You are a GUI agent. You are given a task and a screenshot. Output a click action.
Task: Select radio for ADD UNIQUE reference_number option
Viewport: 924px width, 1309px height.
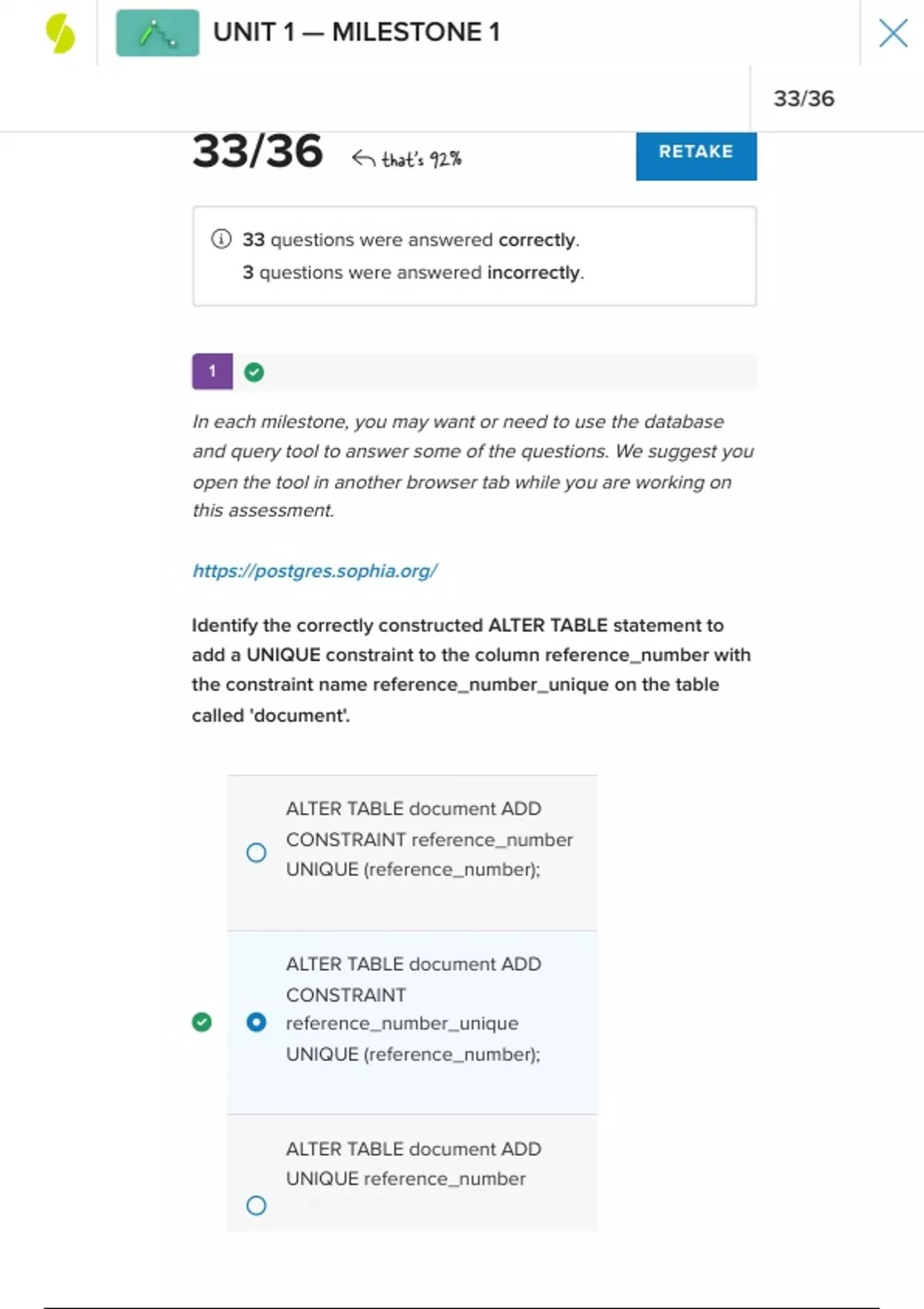pos(256,1205)
